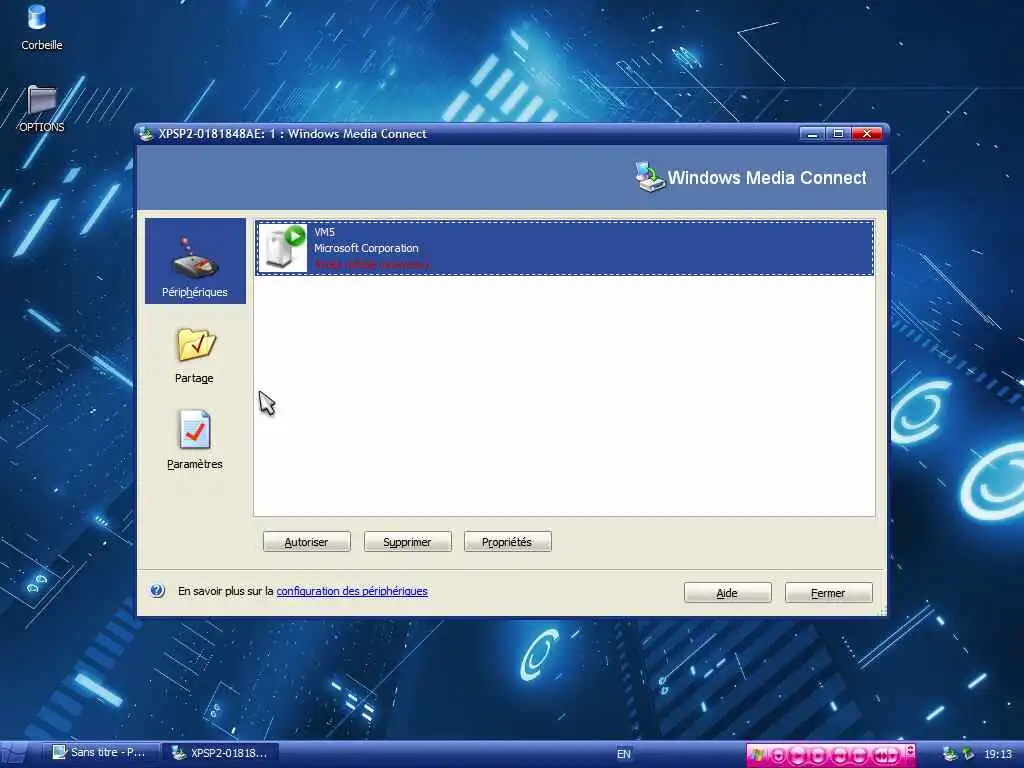Screen dimensions: 1024x768
Task: Click the restore arrows on media toolbar
Action: 910,750
